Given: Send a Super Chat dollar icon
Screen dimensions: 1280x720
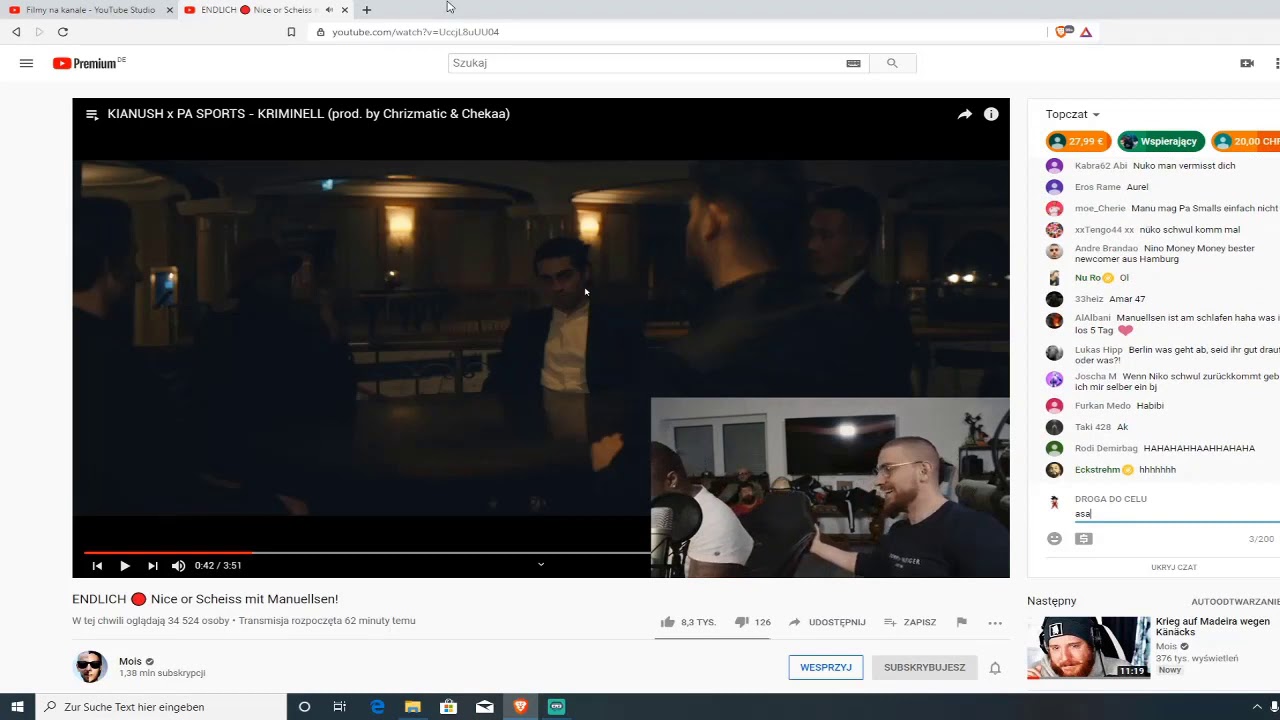Looking at the screenshot, I should 1084,539.
